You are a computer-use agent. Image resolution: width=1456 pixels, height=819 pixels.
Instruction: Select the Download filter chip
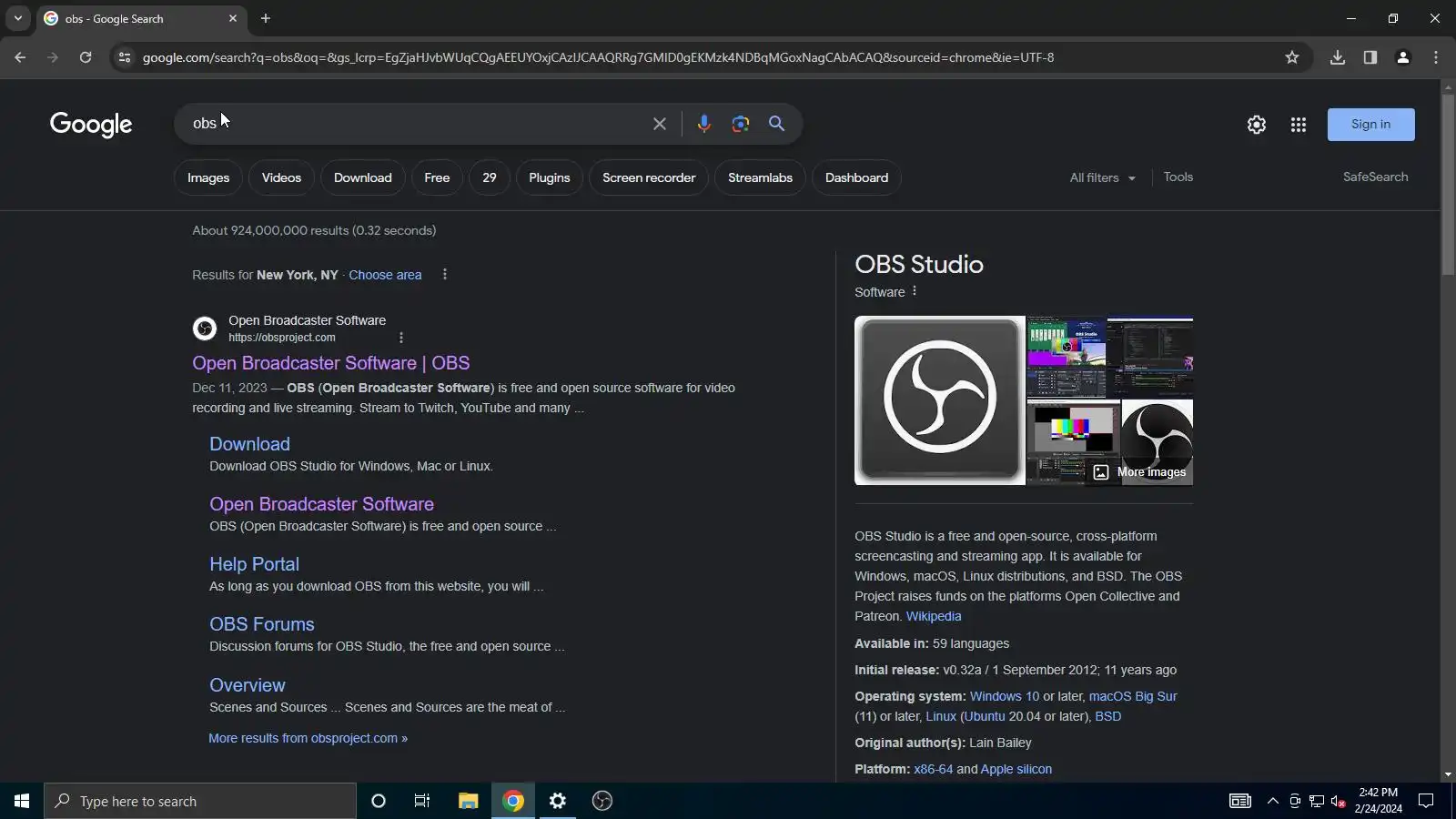point(363,177)
